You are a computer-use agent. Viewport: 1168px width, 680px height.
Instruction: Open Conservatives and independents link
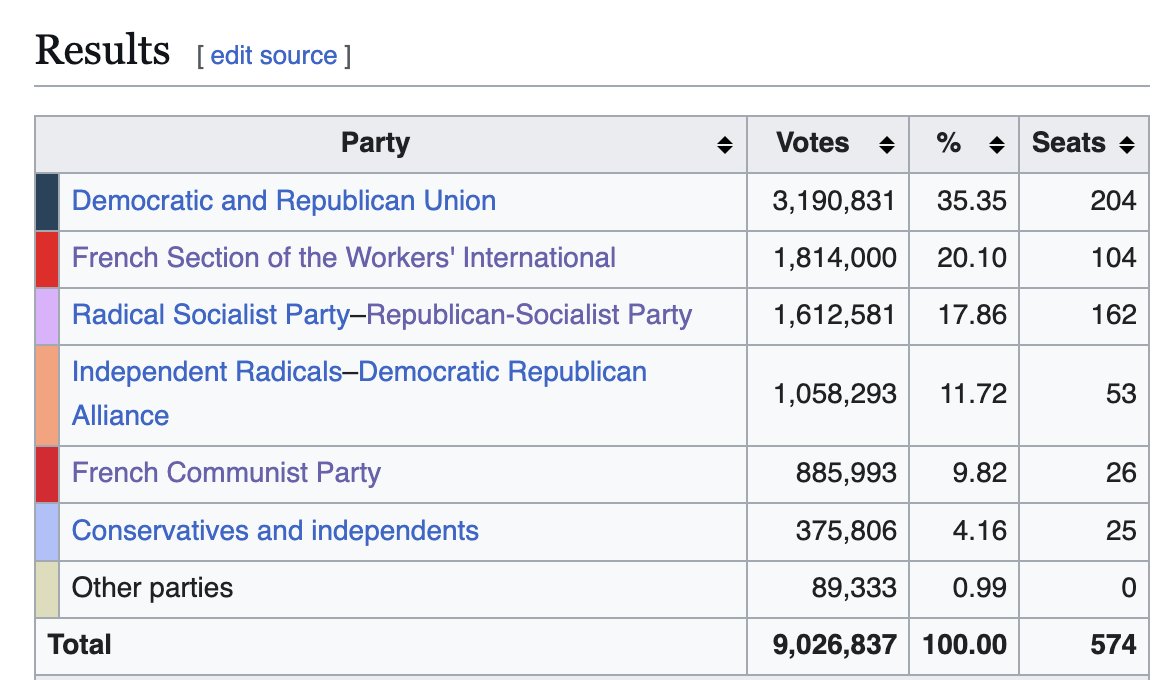275,531
